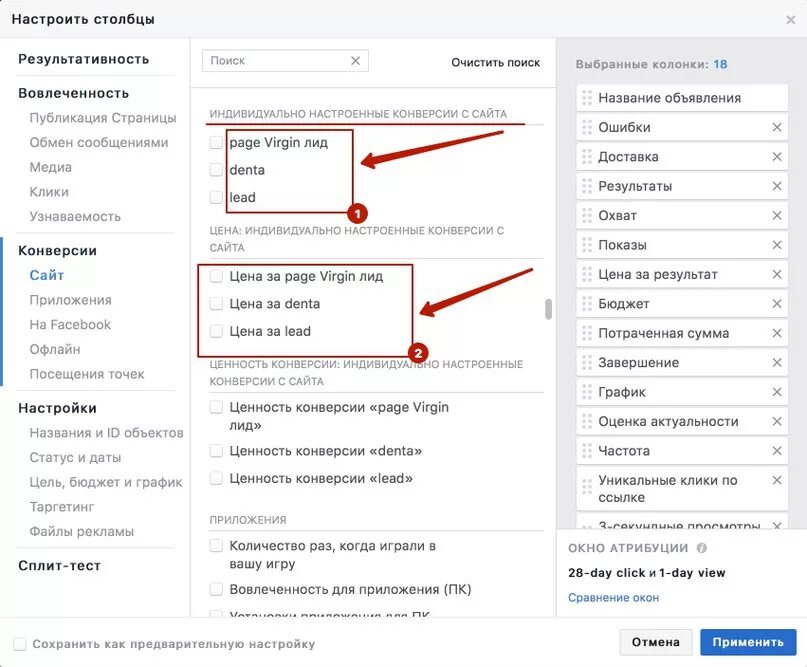Select Таргетинг in the sidebar
807x667 pixels.
[x=62, y=507]
